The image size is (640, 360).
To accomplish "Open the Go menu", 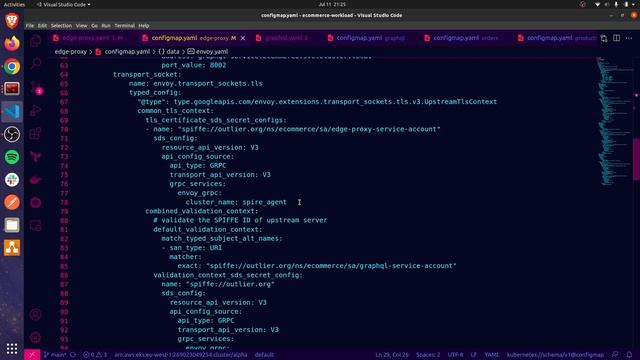I will tap(94, 26).
